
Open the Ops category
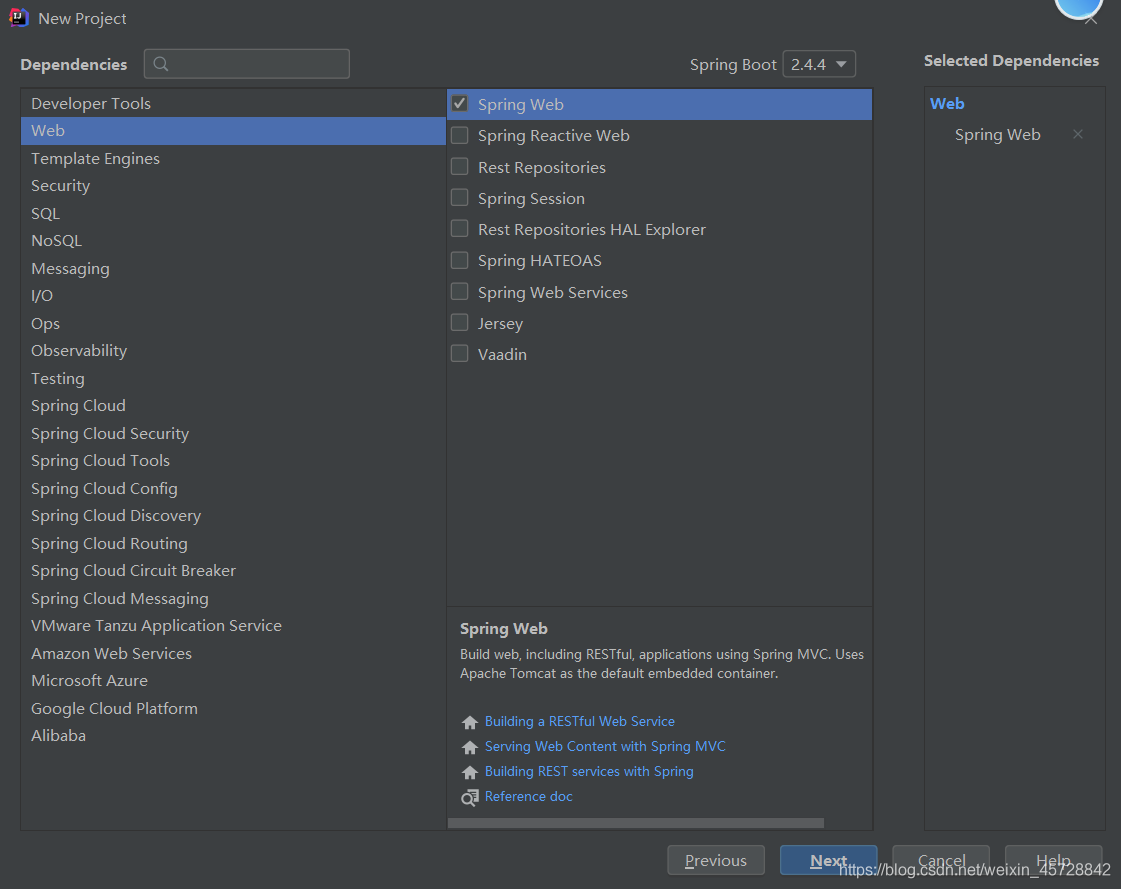(x=233, y=324)
